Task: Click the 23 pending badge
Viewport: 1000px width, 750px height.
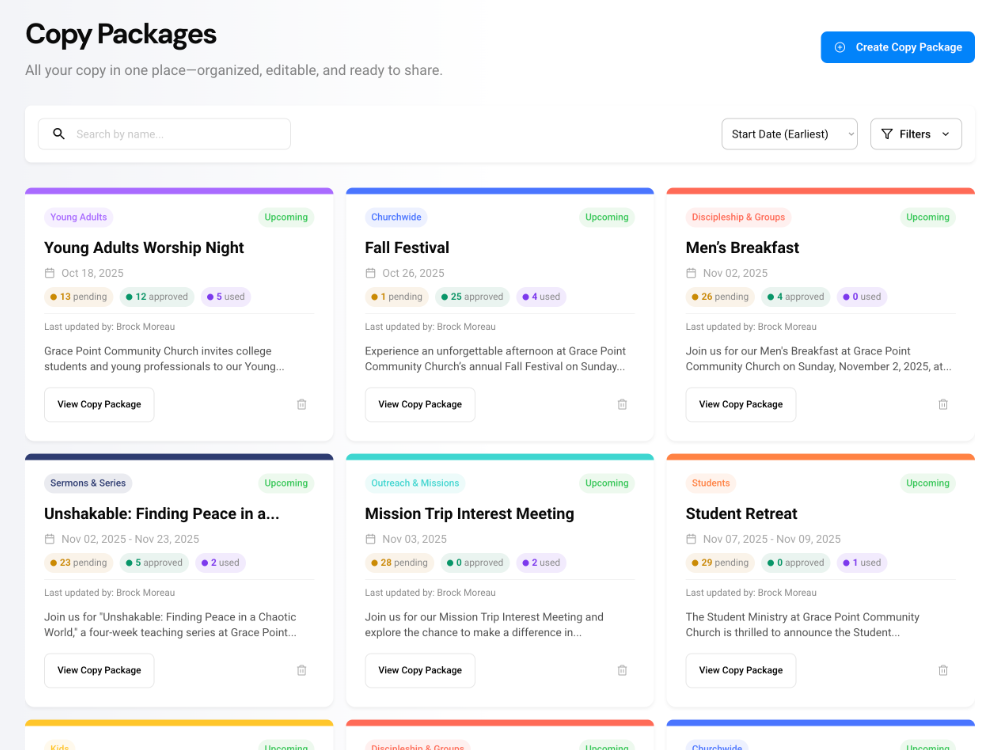Action: pos(78,562)
